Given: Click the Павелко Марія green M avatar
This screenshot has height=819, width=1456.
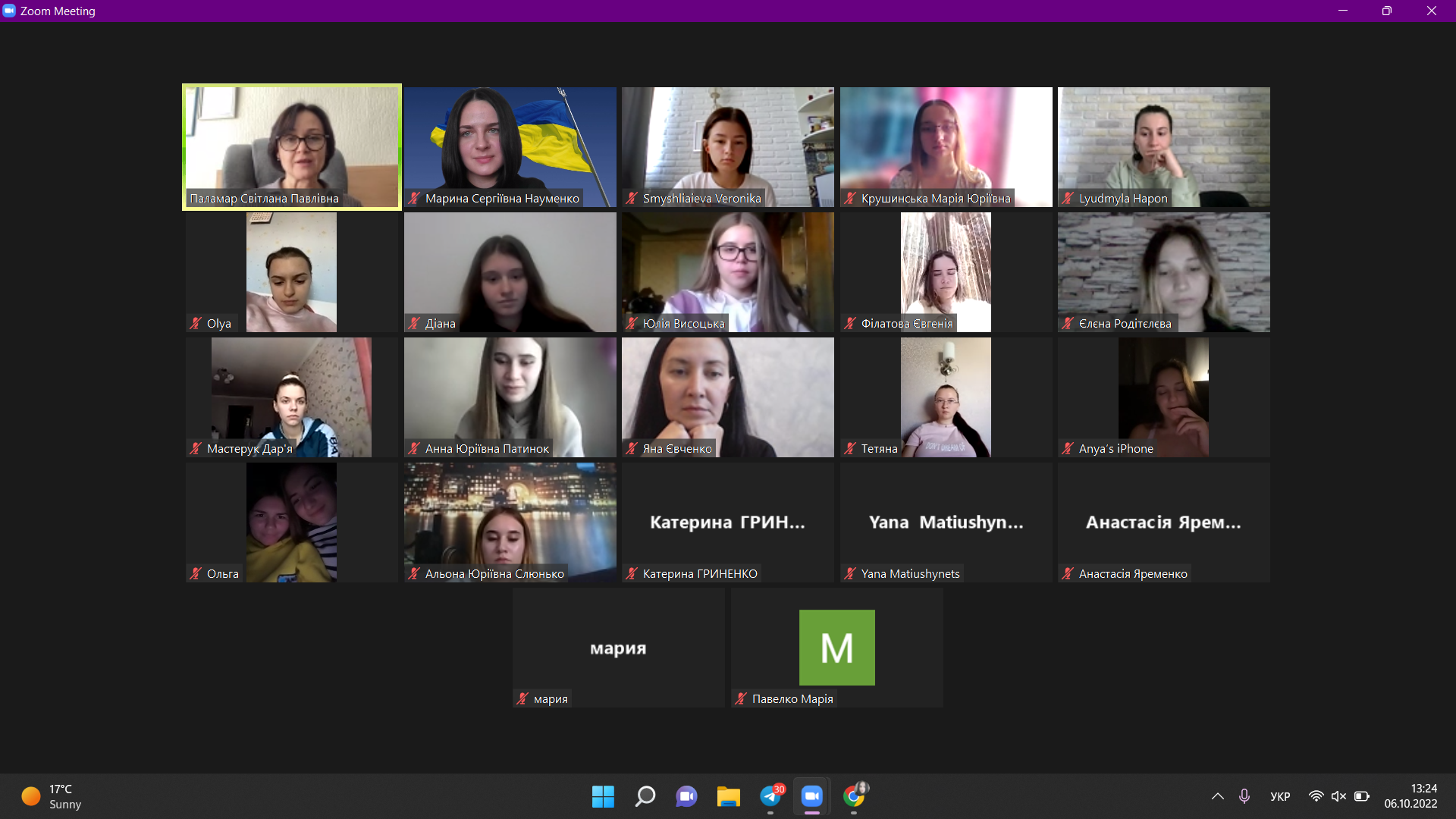Looking at the screenshot, I should click(836, 648).
